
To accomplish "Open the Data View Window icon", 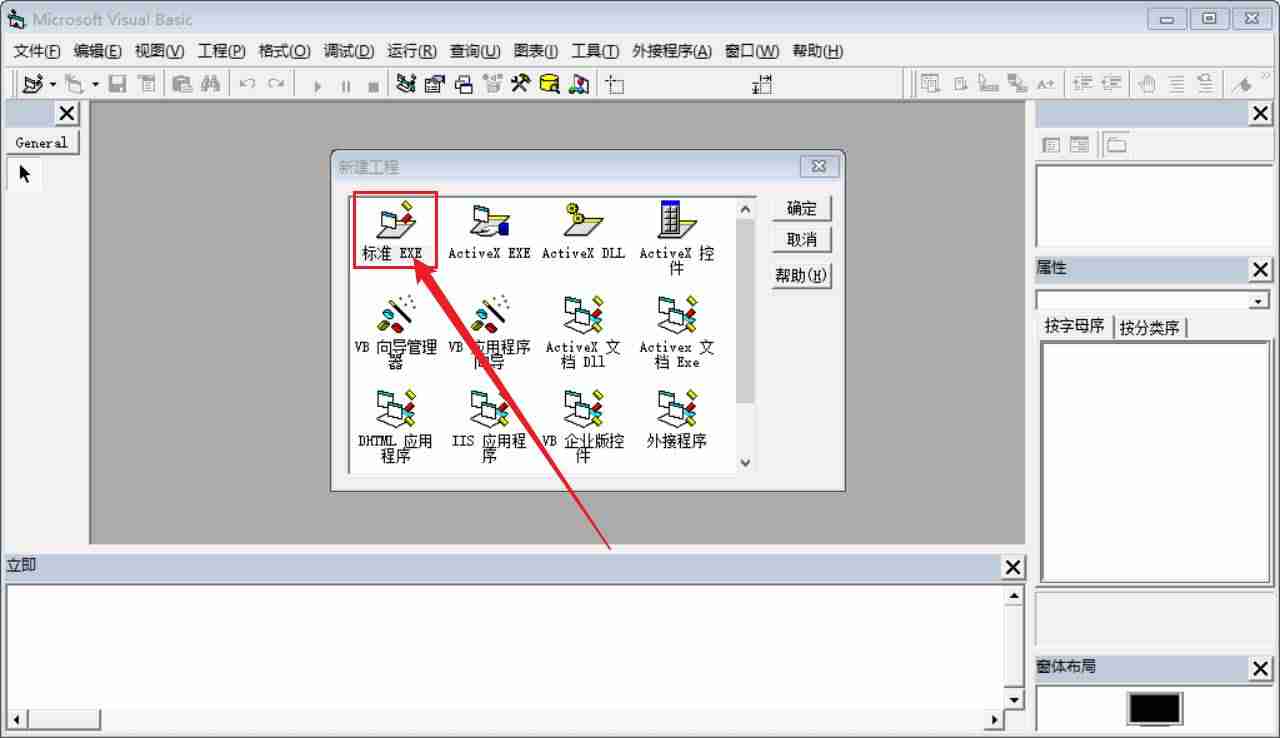I will click(549, 84).
